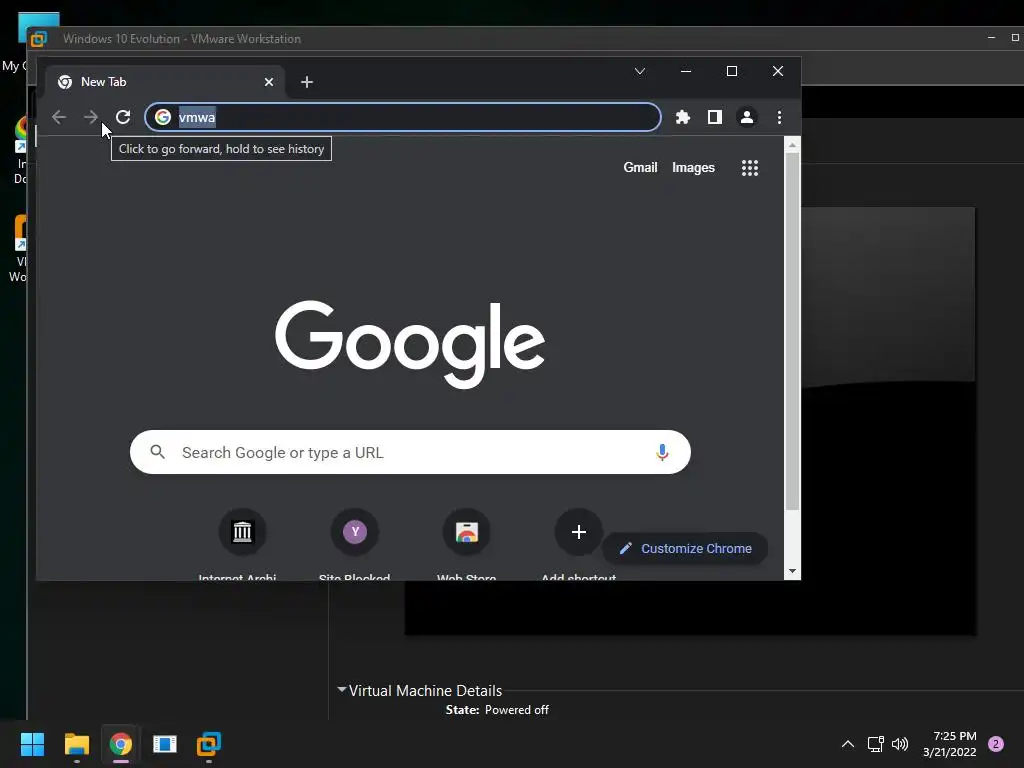Open Chrome tab search dropdown chevron
Viewport: 1024px width, 768px height.
click(x=640, y=71)
